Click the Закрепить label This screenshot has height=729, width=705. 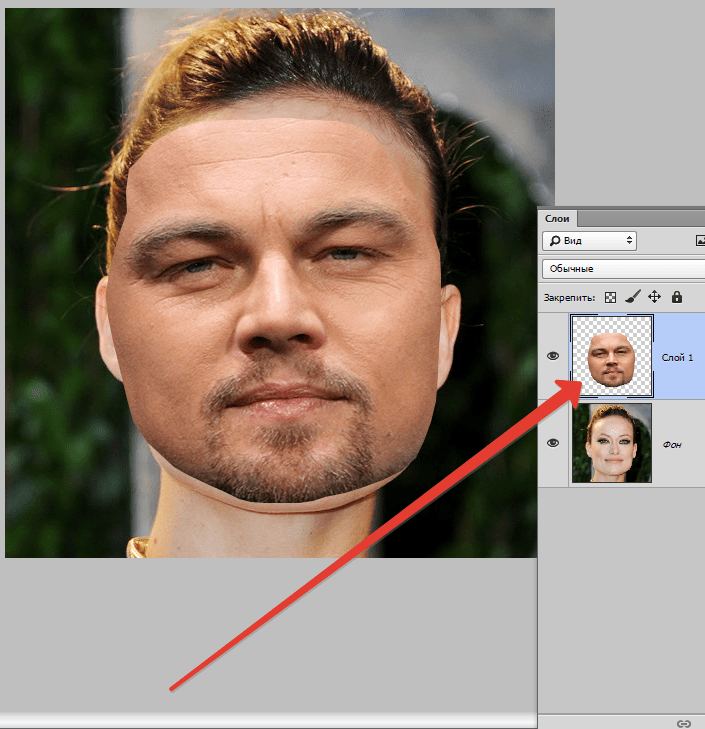(x=569, y=298)
